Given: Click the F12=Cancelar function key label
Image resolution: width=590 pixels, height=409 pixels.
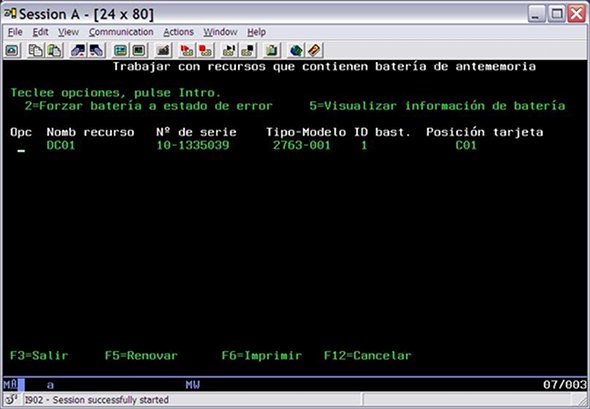Looking at the screenshot, I should pyautogui.click(x=368, y=356).
